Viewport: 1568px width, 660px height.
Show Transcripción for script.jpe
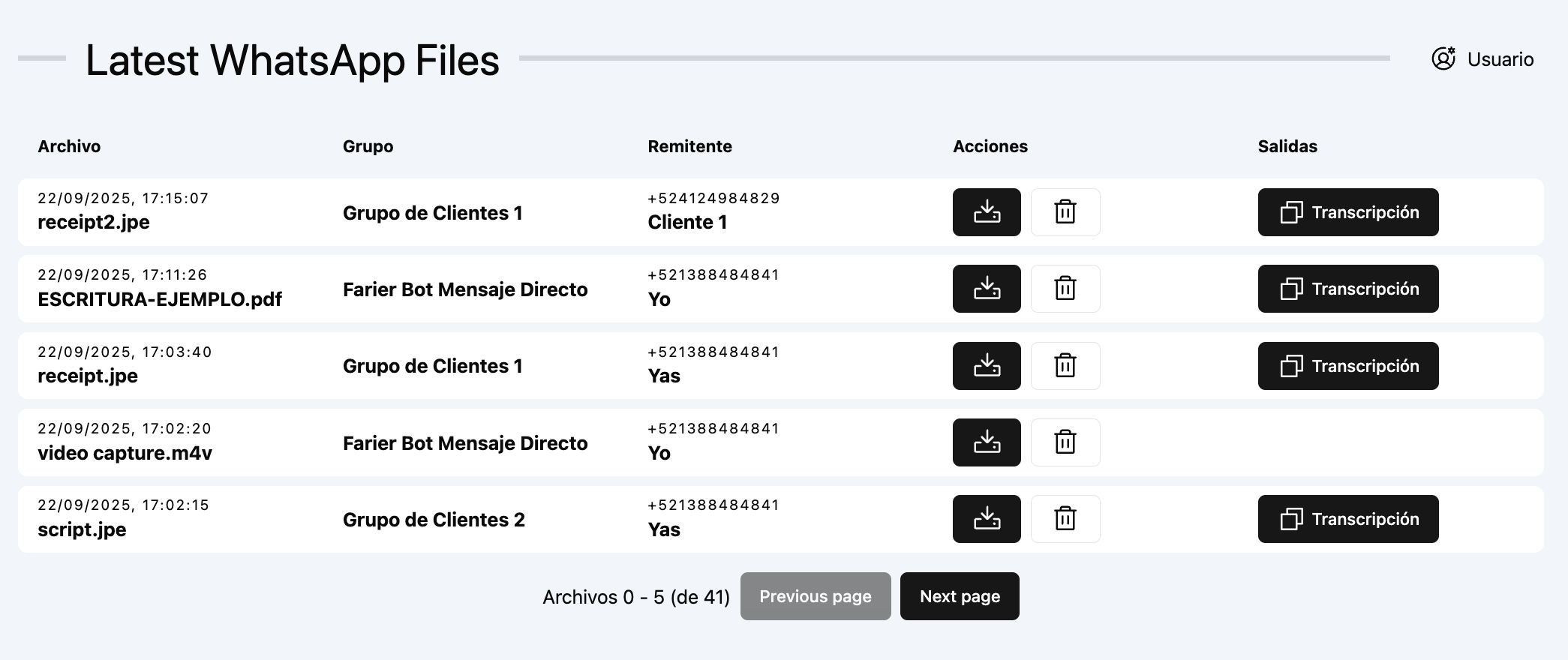[1347, 519]
